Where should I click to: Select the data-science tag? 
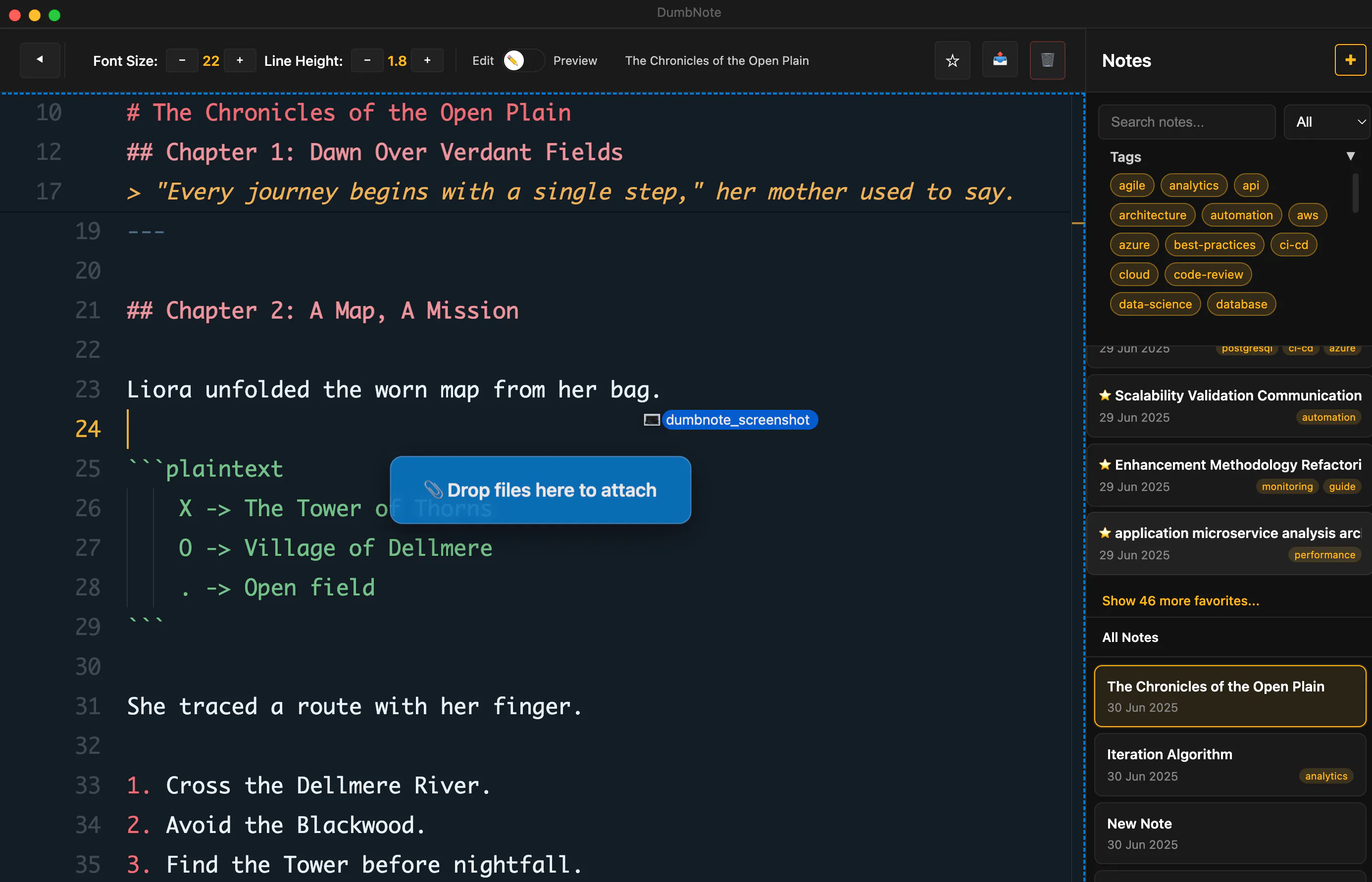(x=1155, y=305)
